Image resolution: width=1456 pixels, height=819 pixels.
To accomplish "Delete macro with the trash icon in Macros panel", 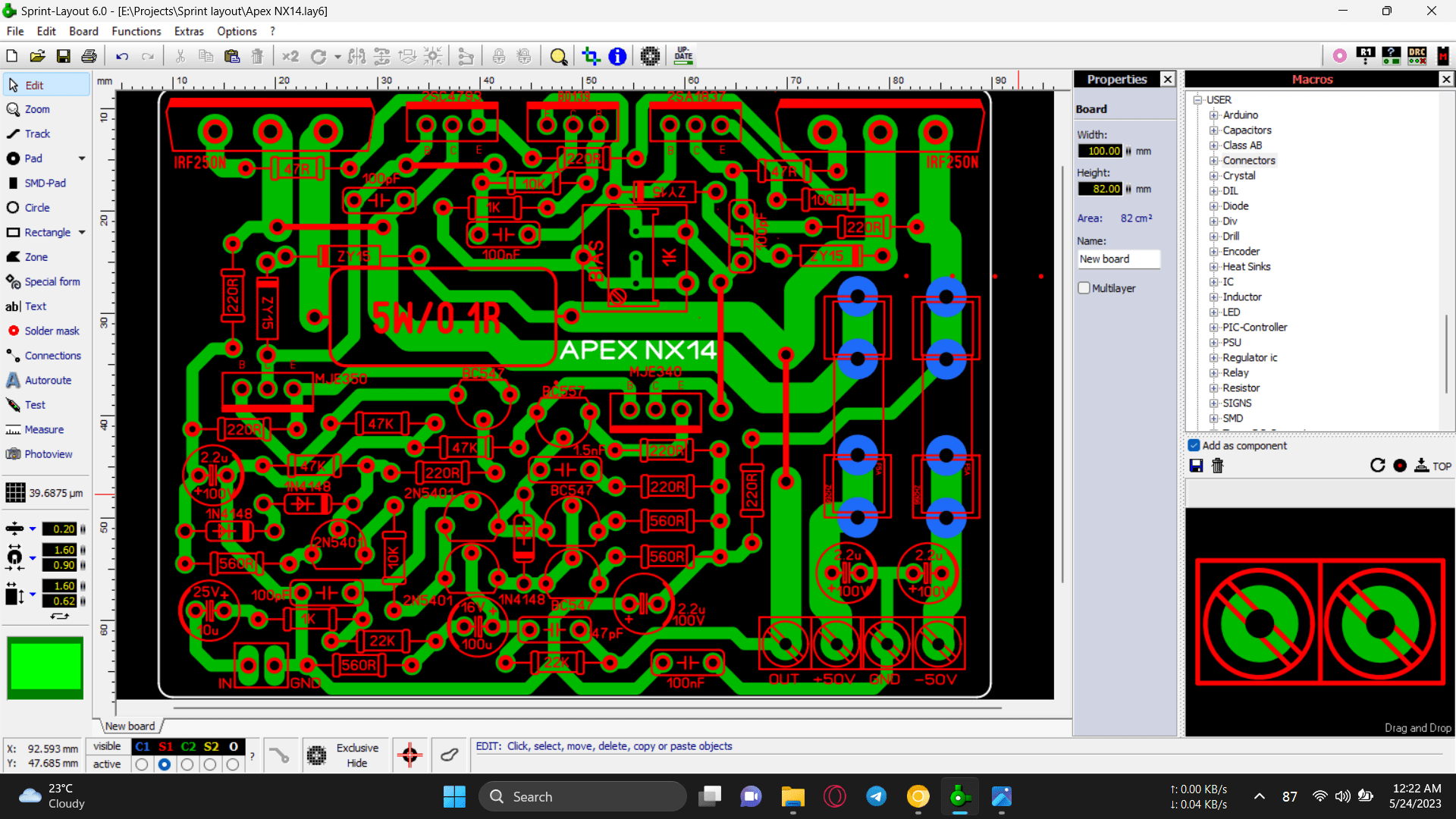I will pyautogui.click(x=1217, y=466).
